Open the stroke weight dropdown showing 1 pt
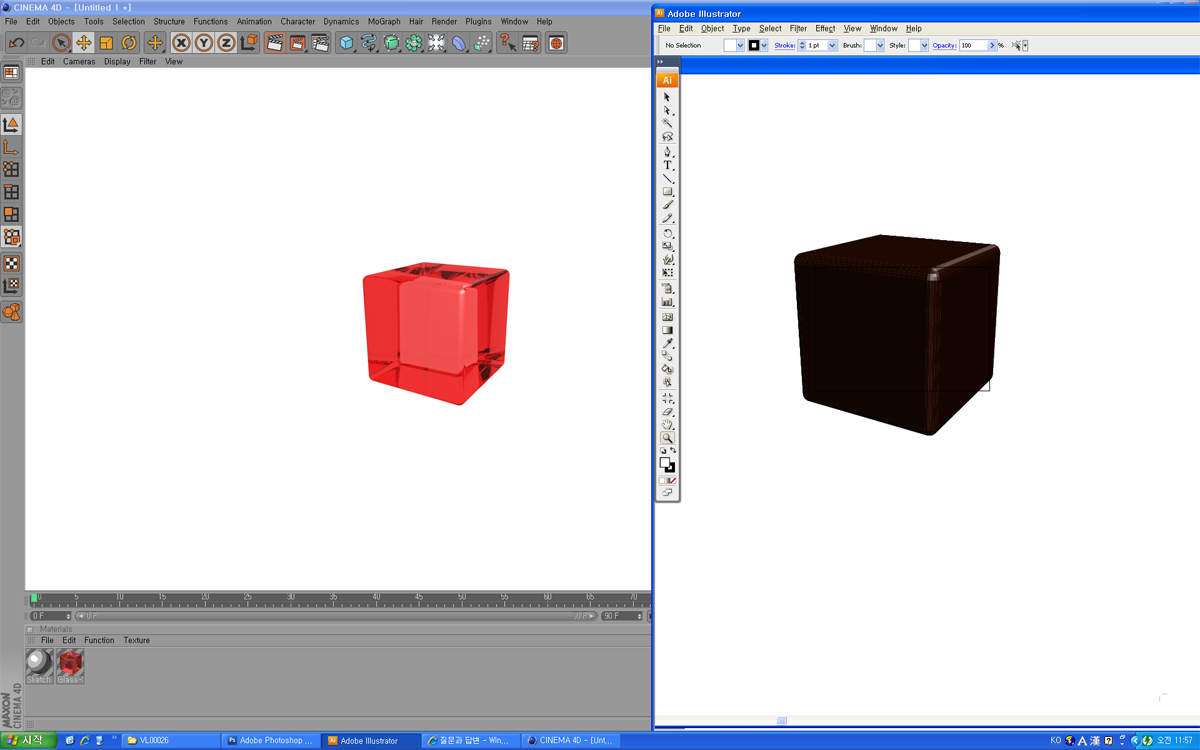1200x750 pixels. [x=832, y=46]
